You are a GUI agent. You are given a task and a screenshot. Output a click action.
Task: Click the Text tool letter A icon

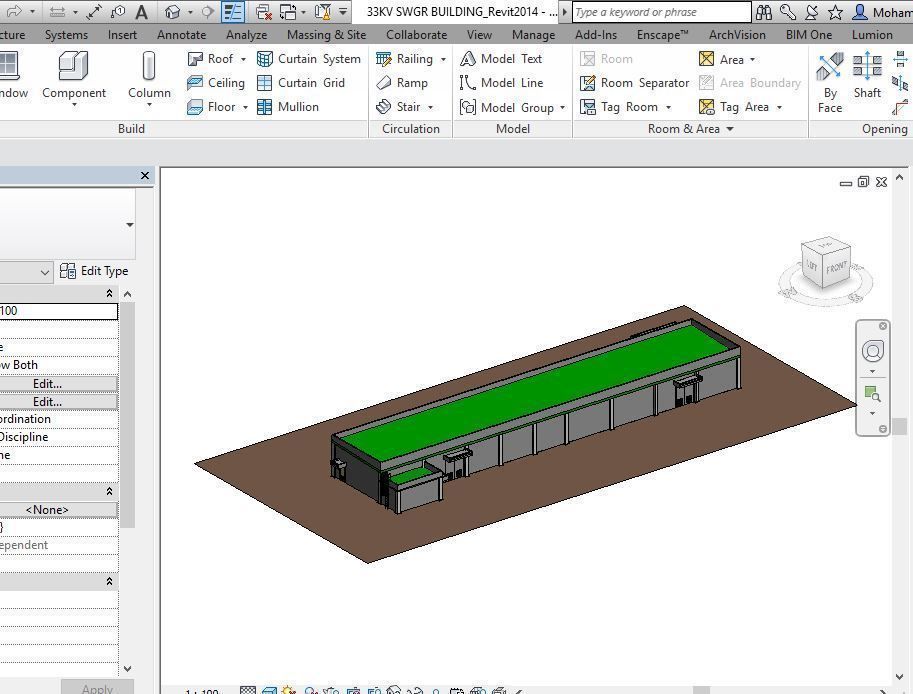point(141,11)
